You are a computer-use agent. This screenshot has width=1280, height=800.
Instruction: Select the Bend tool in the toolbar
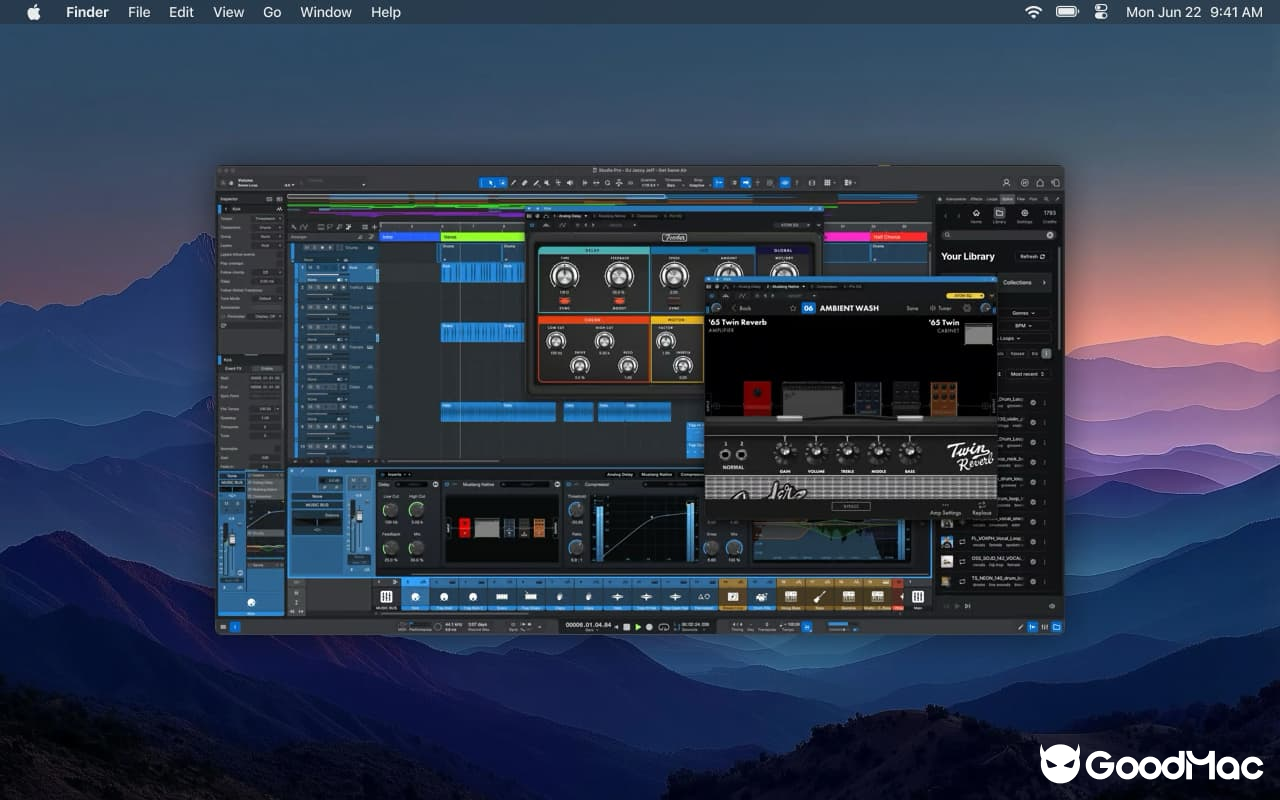coord(558,183)
